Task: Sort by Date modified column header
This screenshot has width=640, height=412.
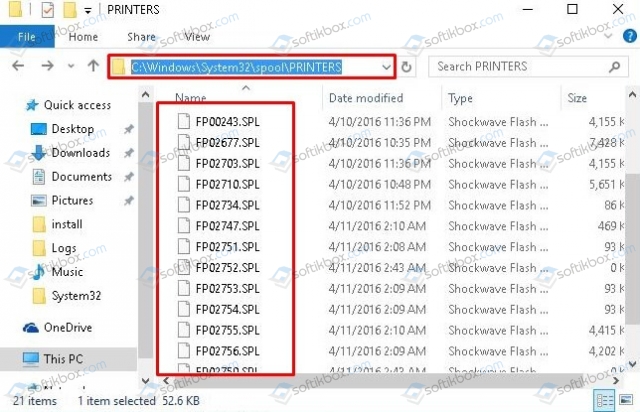Action: point(368,98)
